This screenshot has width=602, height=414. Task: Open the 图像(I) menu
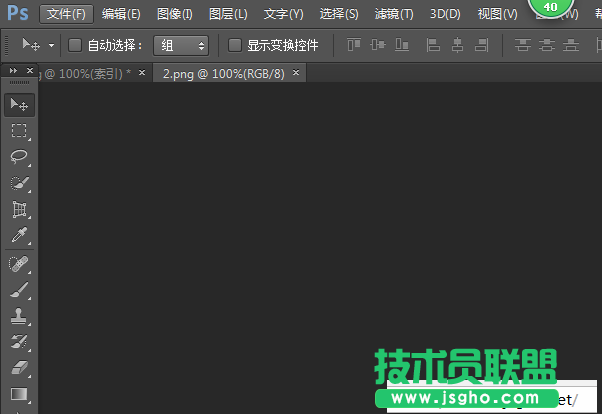(x=175, y=14)
